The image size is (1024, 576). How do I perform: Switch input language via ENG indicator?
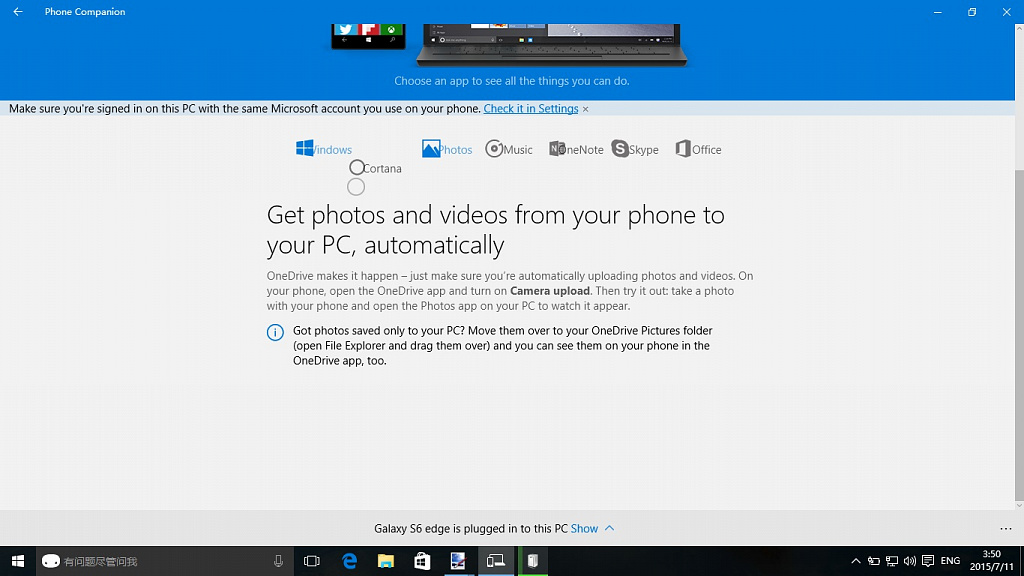click(950, 561)
